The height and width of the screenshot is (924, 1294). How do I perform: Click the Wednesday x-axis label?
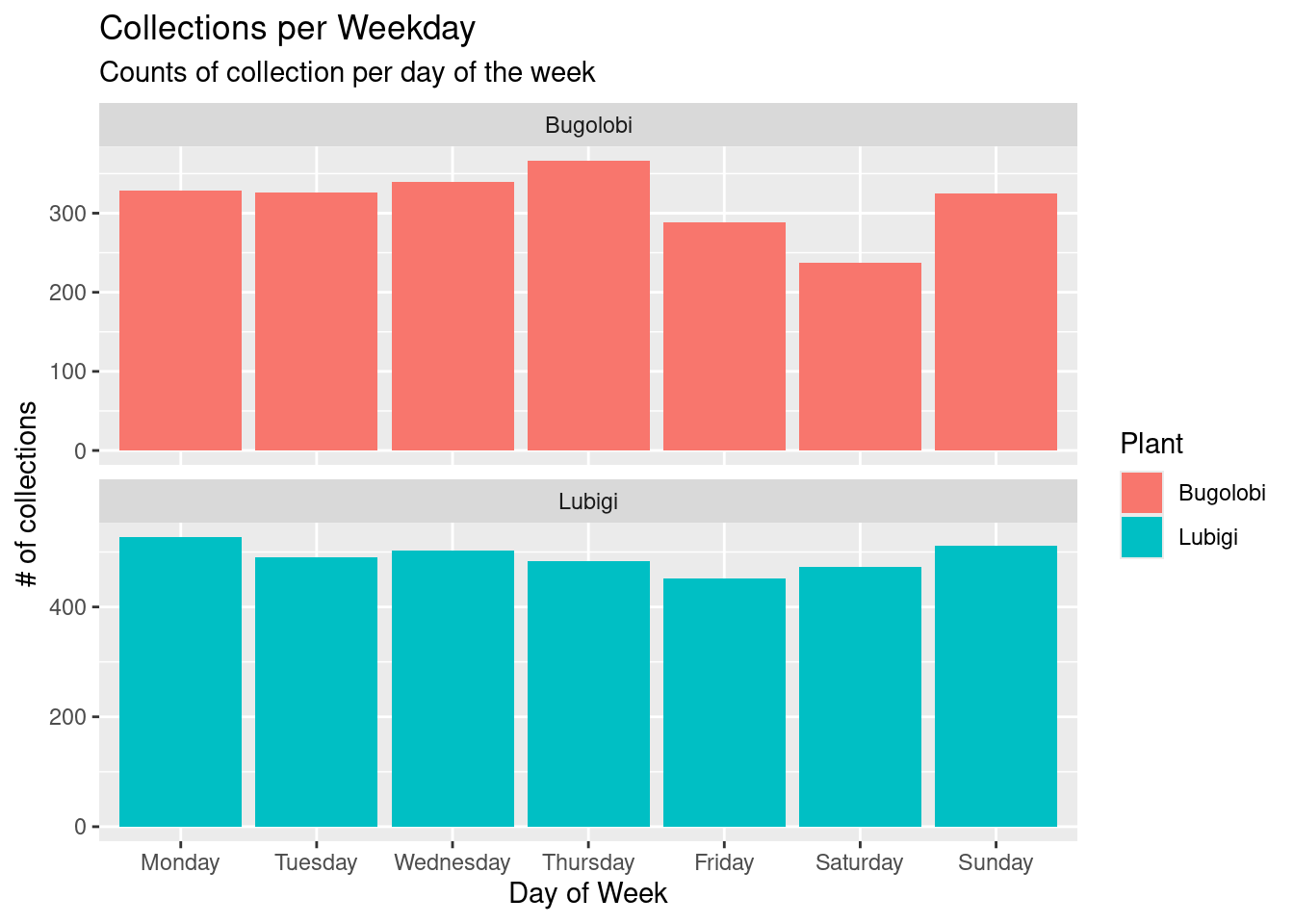pyautogui.click(x=452, y=862)
